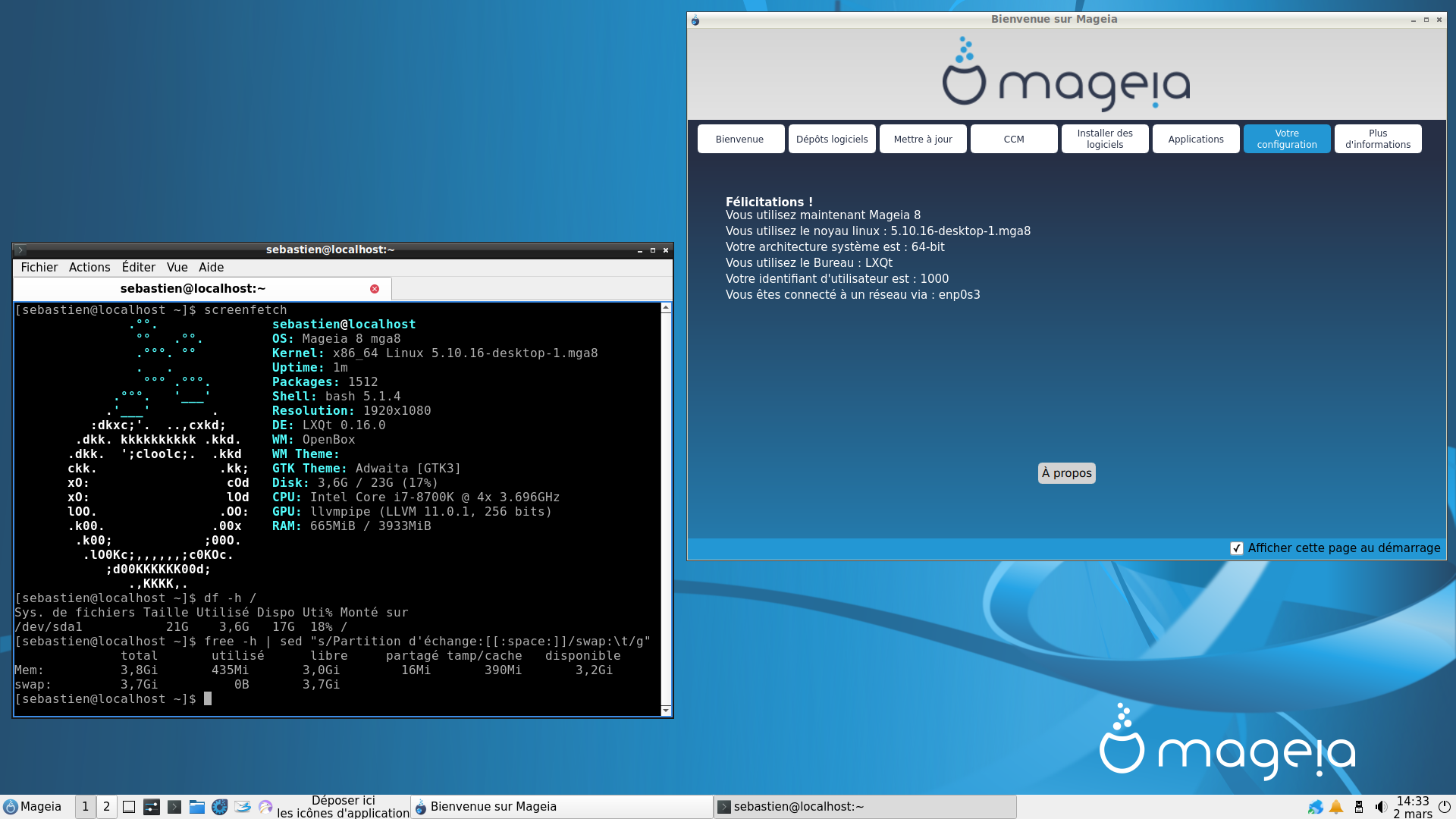Open the file manager folder icon
Viewport: 1456px width, 819px height.
click(197, 807)
